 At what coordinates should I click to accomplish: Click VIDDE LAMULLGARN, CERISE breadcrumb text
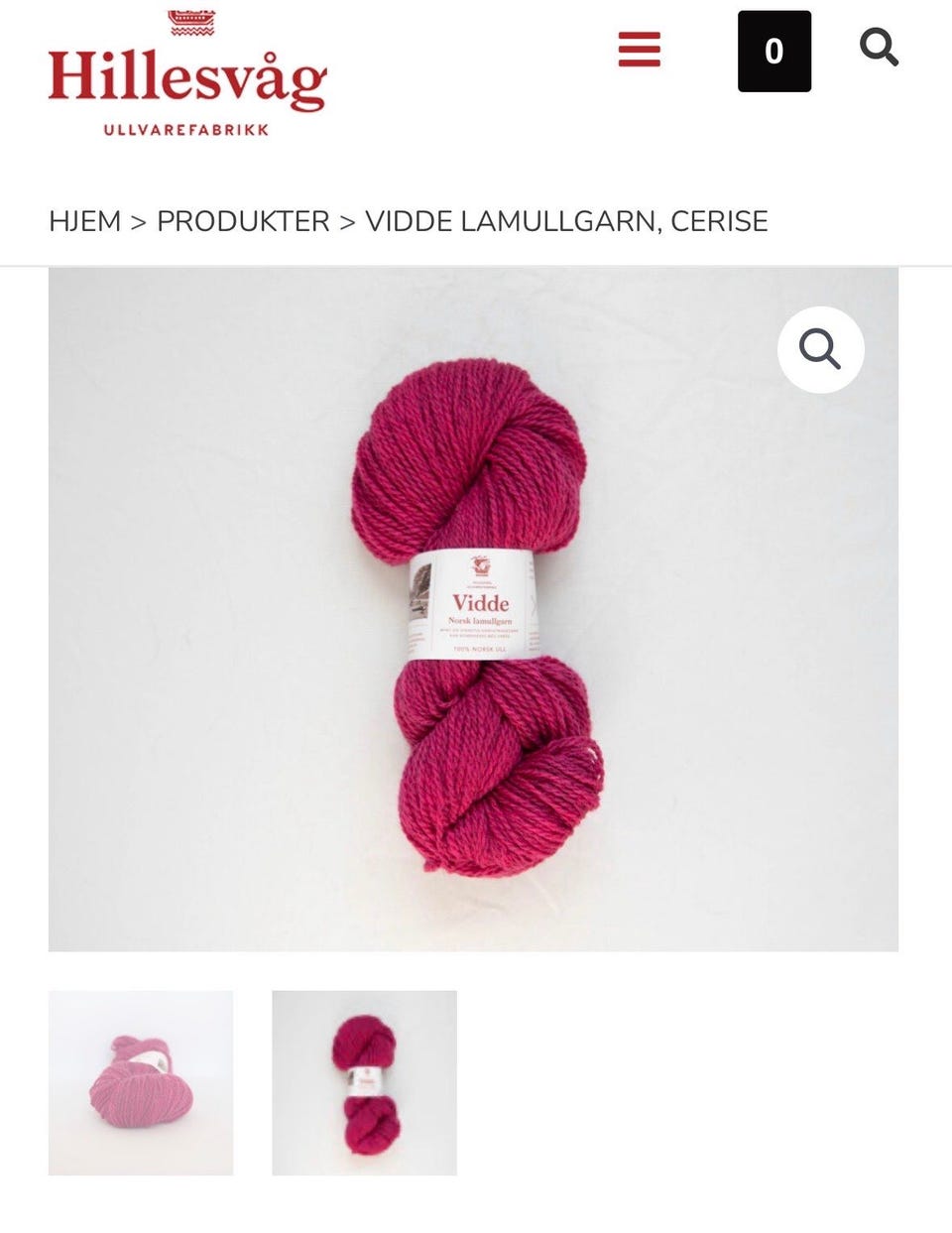pyautogui.click(x=566, y=221)
